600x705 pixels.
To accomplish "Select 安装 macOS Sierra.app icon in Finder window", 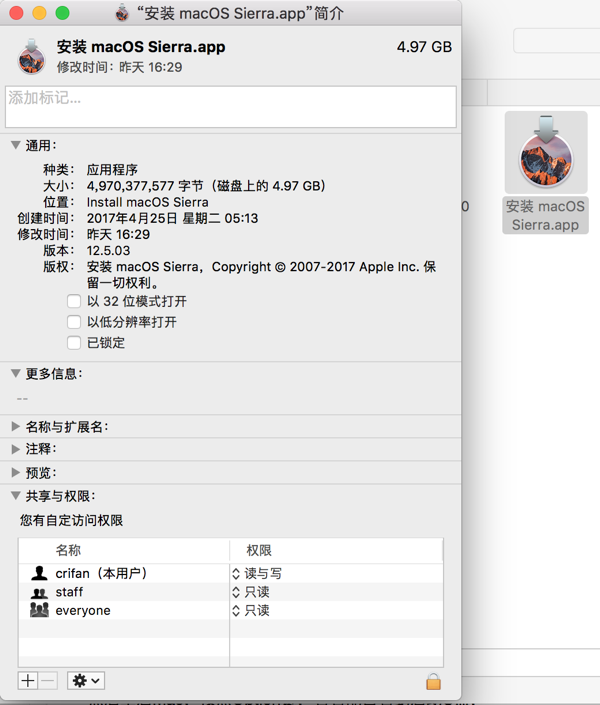I will pos(546,152).
